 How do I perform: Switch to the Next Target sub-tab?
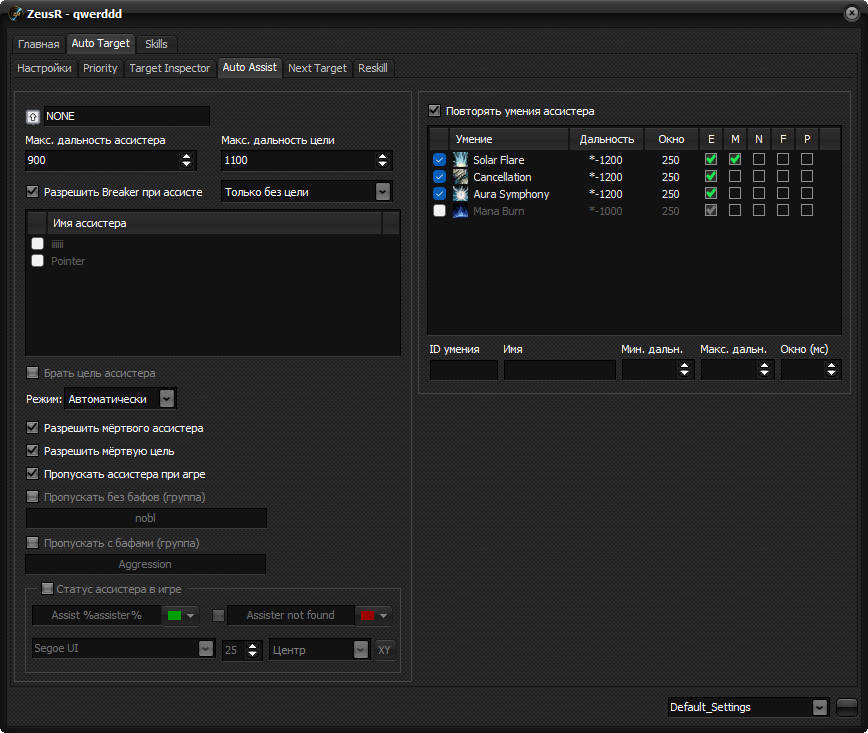tap(317, 68)
